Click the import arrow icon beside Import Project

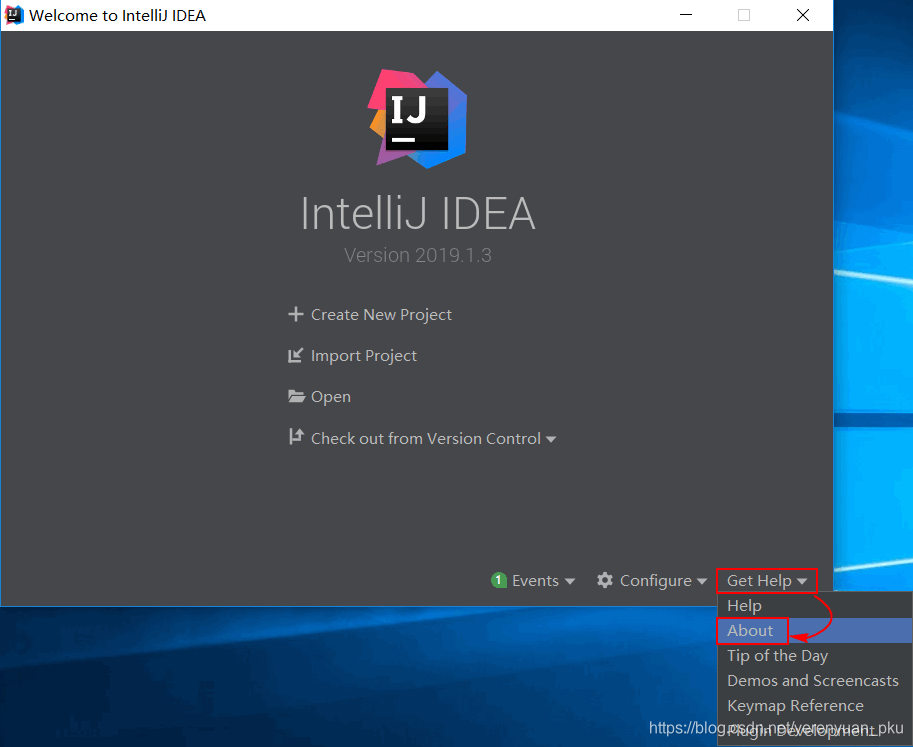[x=296, y=355]
